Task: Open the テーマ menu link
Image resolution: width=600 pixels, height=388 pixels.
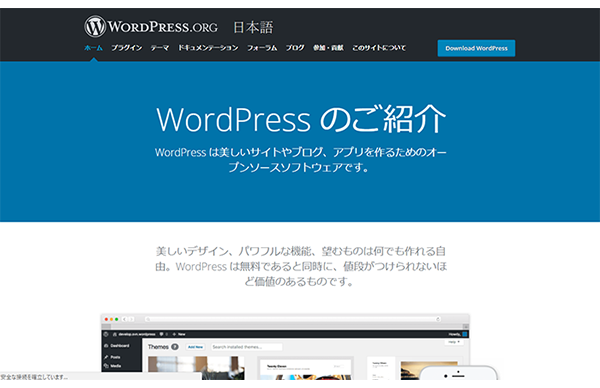Action: click(160, 48)
